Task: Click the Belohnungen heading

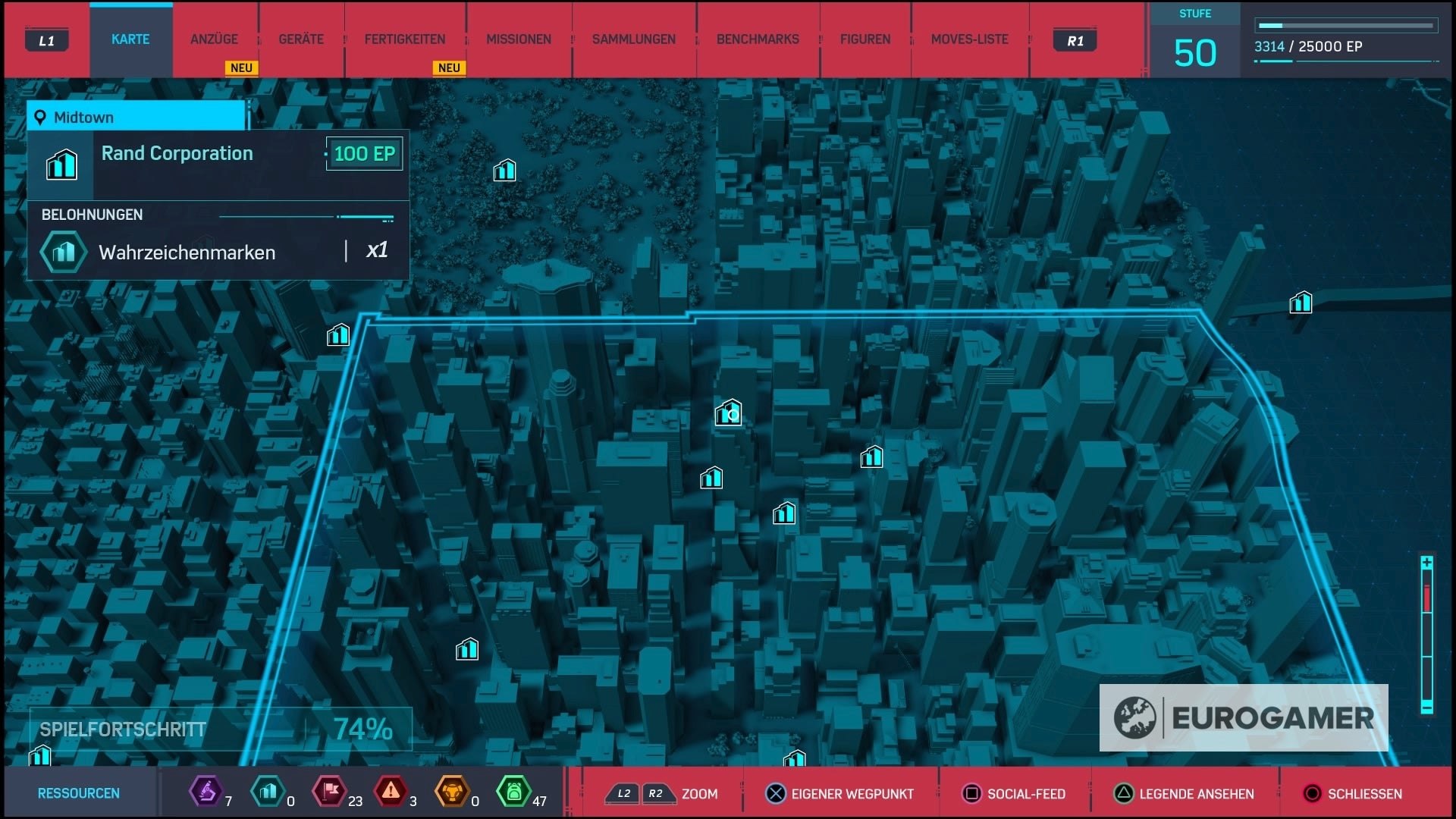Action: point(92,215)
